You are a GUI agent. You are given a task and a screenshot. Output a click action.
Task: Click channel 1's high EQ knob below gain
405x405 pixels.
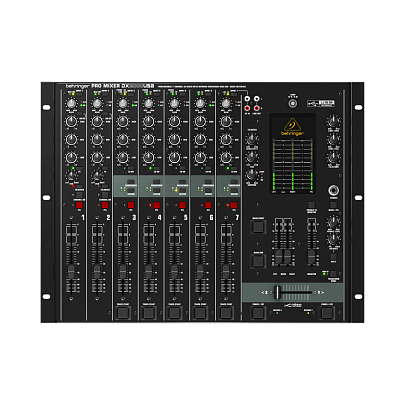tap(71, 122)
